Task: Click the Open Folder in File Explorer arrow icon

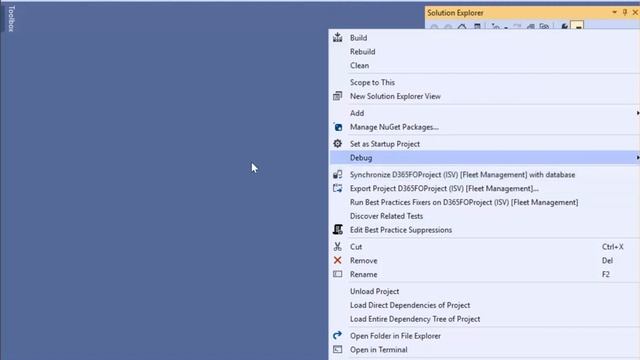Action: [337, 336]
